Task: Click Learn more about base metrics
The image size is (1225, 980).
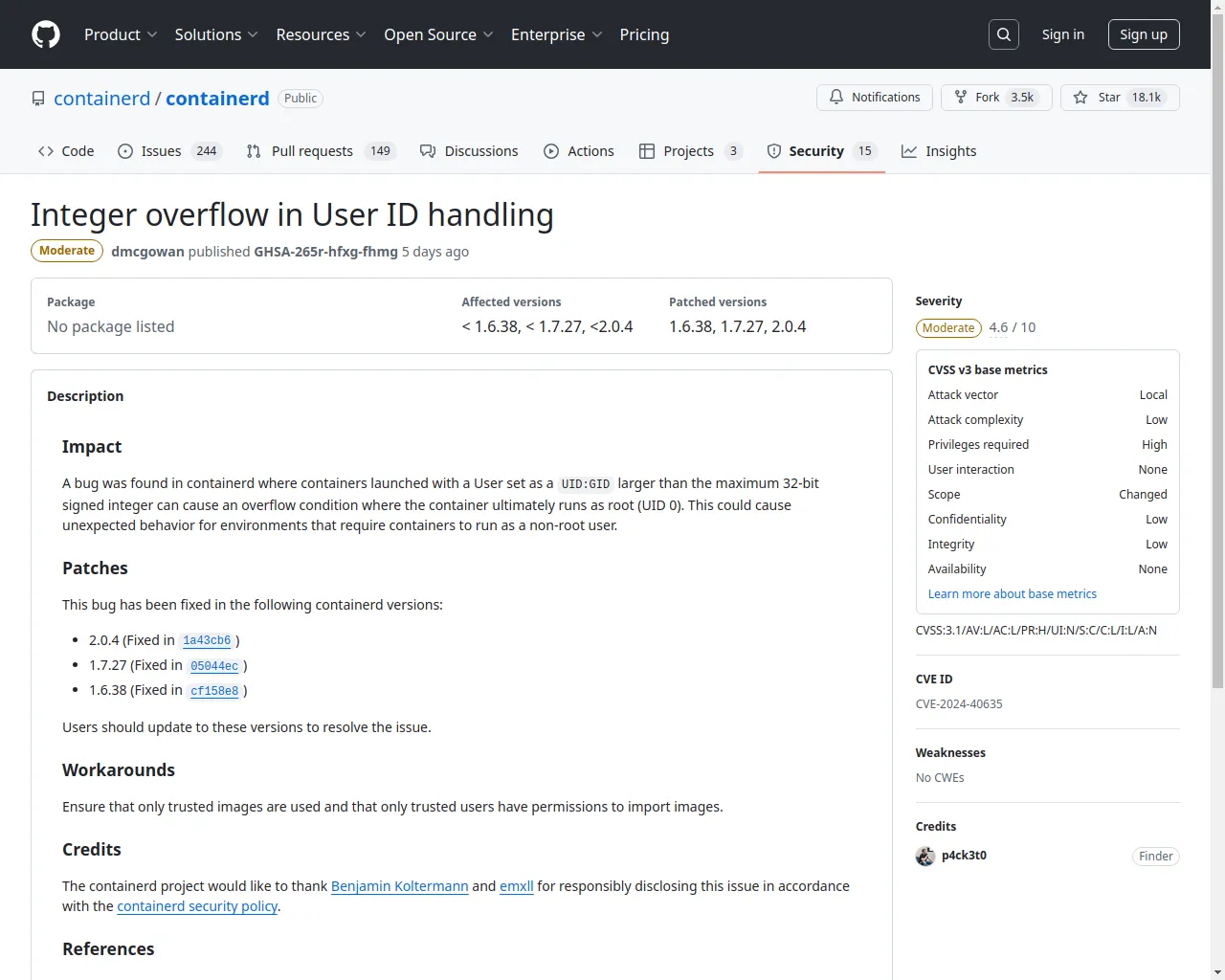Action: [x=1013, y=594]
